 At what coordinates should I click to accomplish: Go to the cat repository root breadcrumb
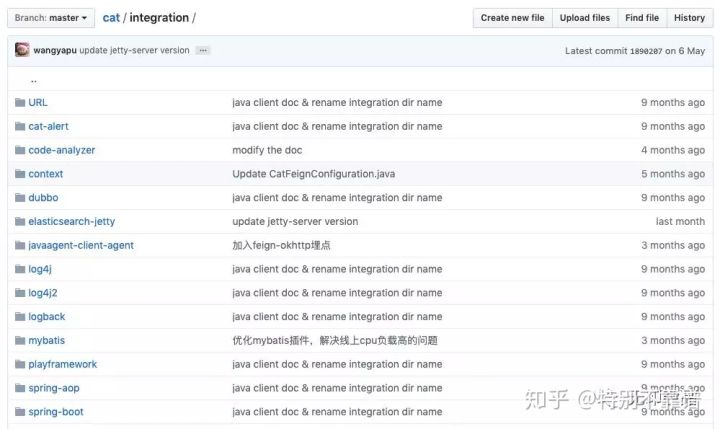(x=111, y=18)
